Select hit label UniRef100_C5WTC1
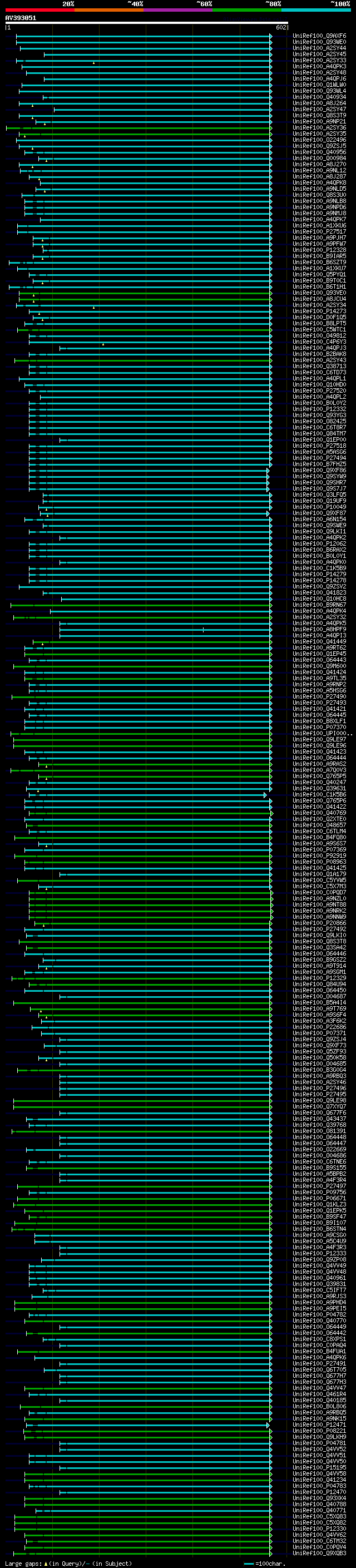This screenshot has height=1568, width=356. pyautogui.click(x=319, y=329)
